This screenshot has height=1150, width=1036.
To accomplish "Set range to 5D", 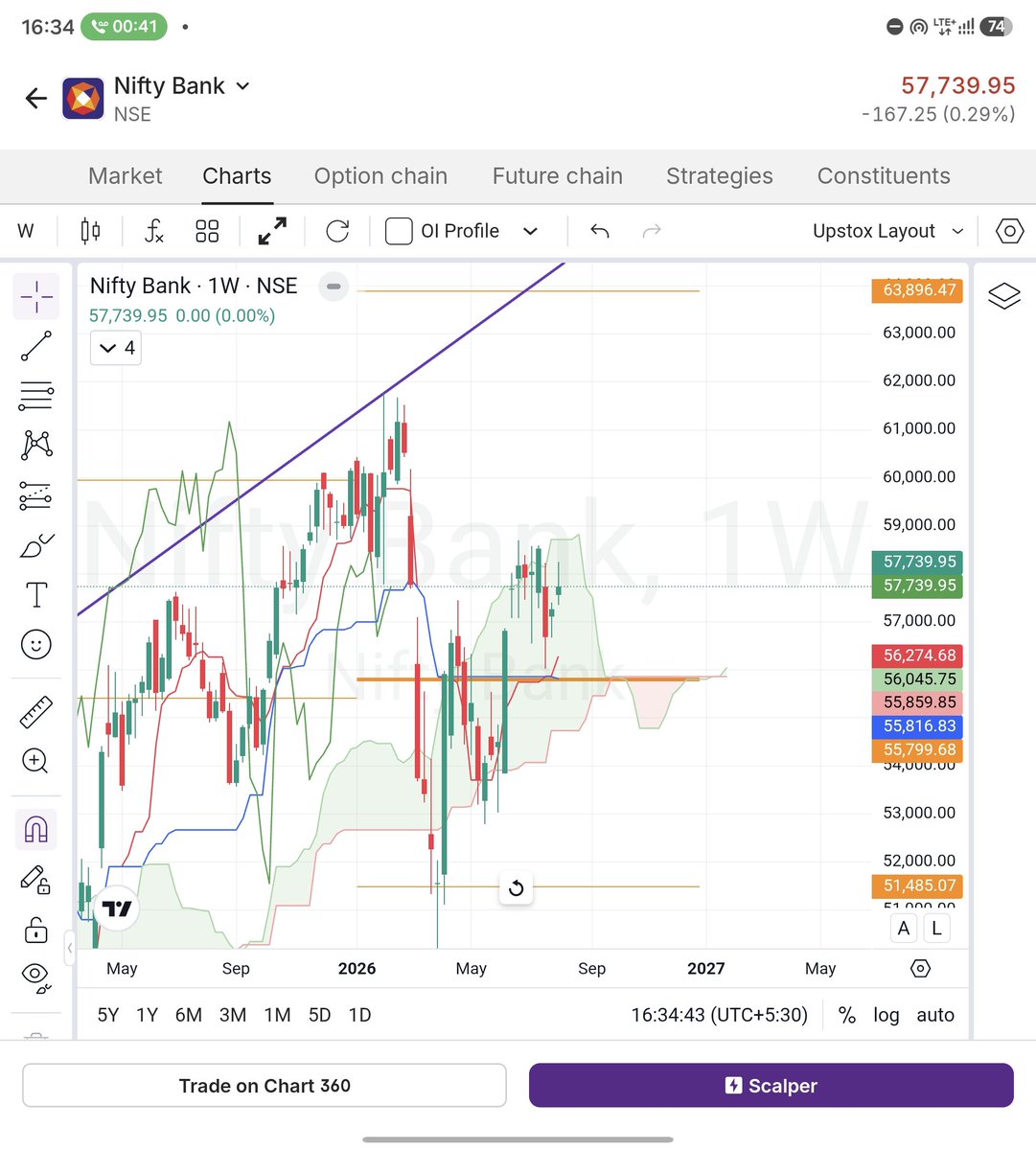I will click(319, 1015).
